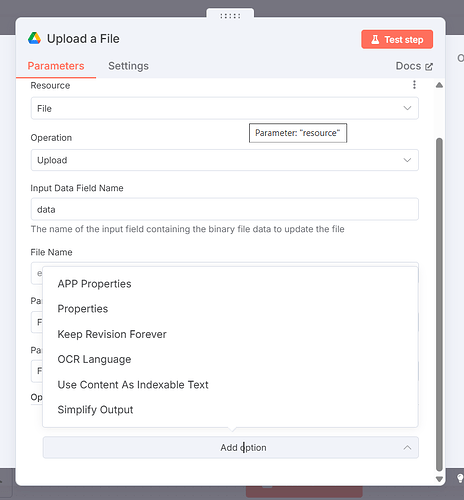Switch to the Settings tab
Screen dimensions: 464x500
(128, 66)
